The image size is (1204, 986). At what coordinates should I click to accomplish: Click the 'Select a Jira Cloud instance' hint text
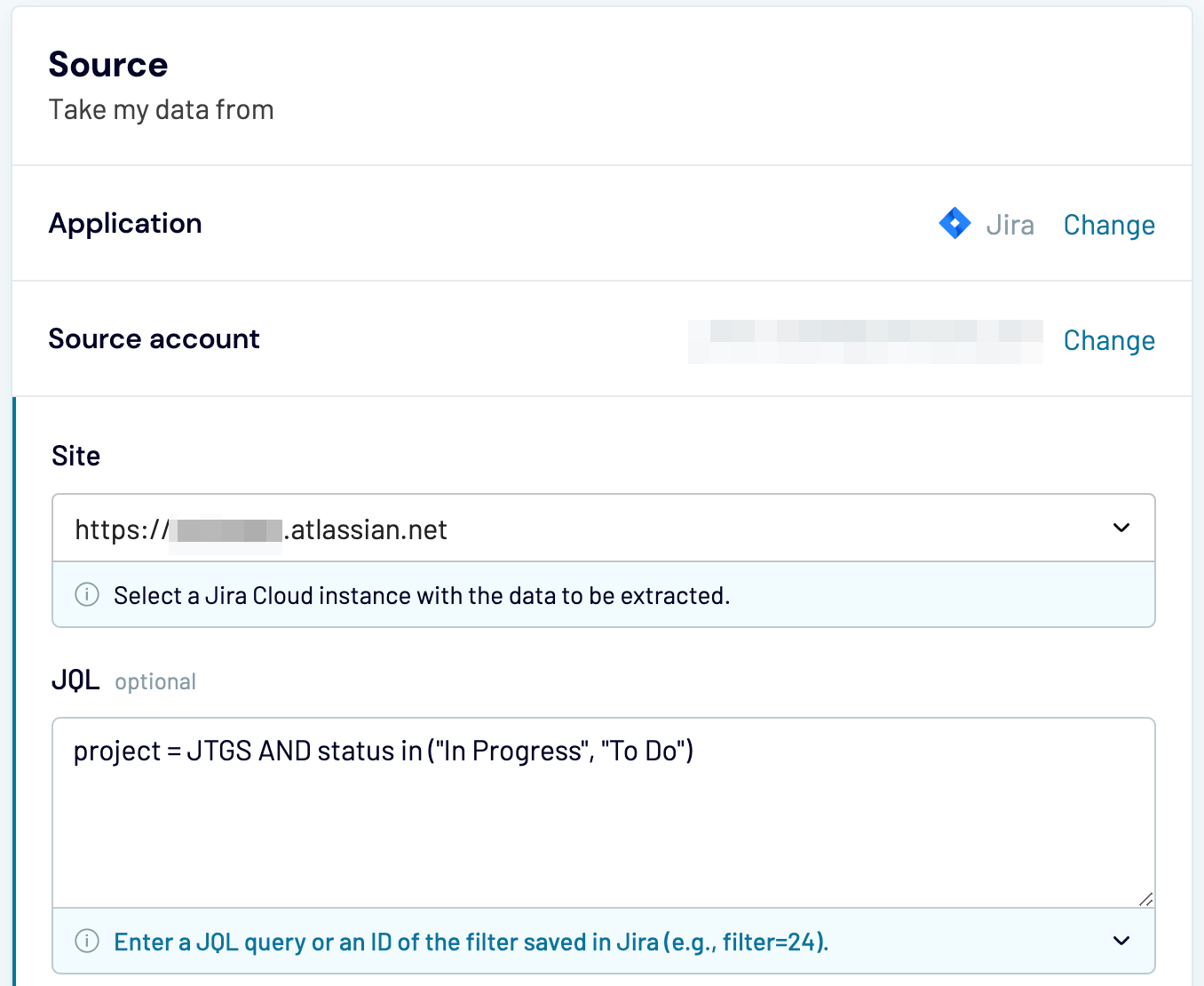click(x=422, y=596)
